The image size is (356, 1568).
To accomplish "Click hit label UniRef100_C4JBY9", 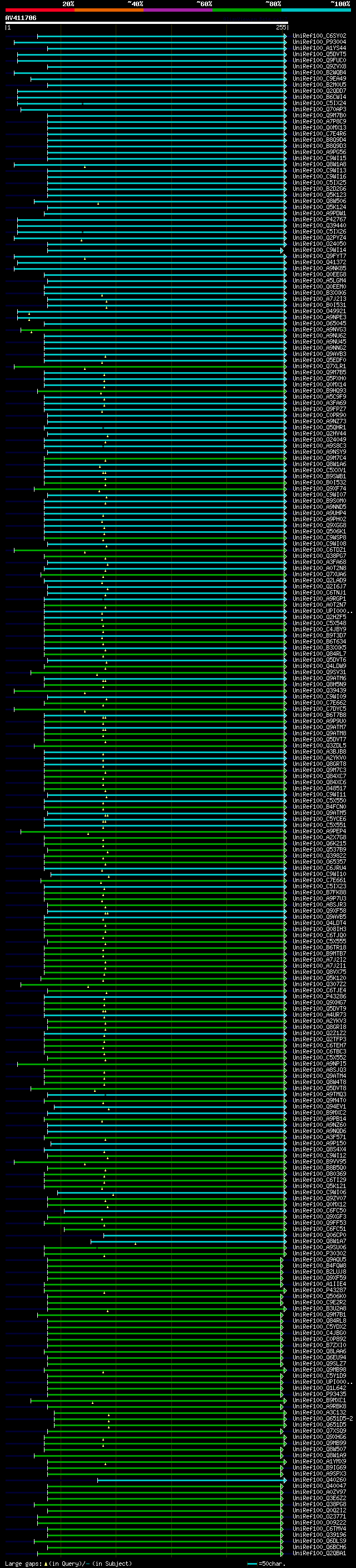I will click(x=319, y=630).
